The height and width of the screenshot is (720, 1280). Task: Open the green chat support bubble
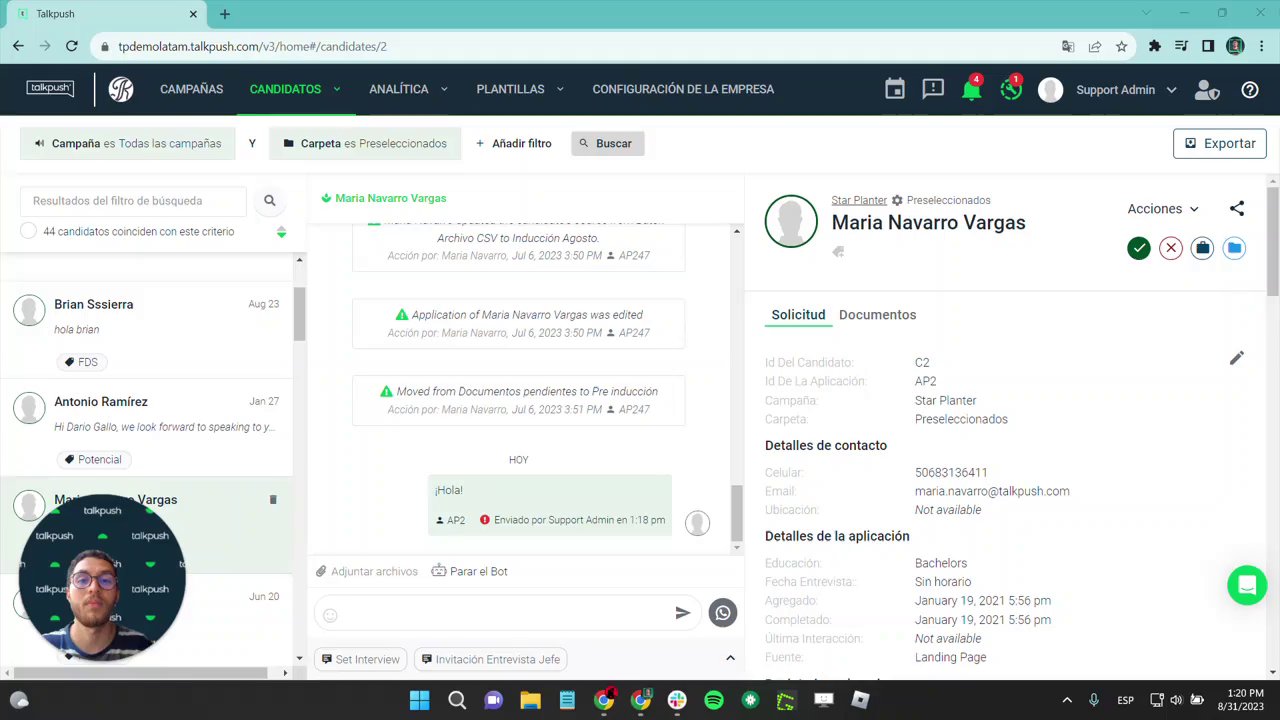1247,585
